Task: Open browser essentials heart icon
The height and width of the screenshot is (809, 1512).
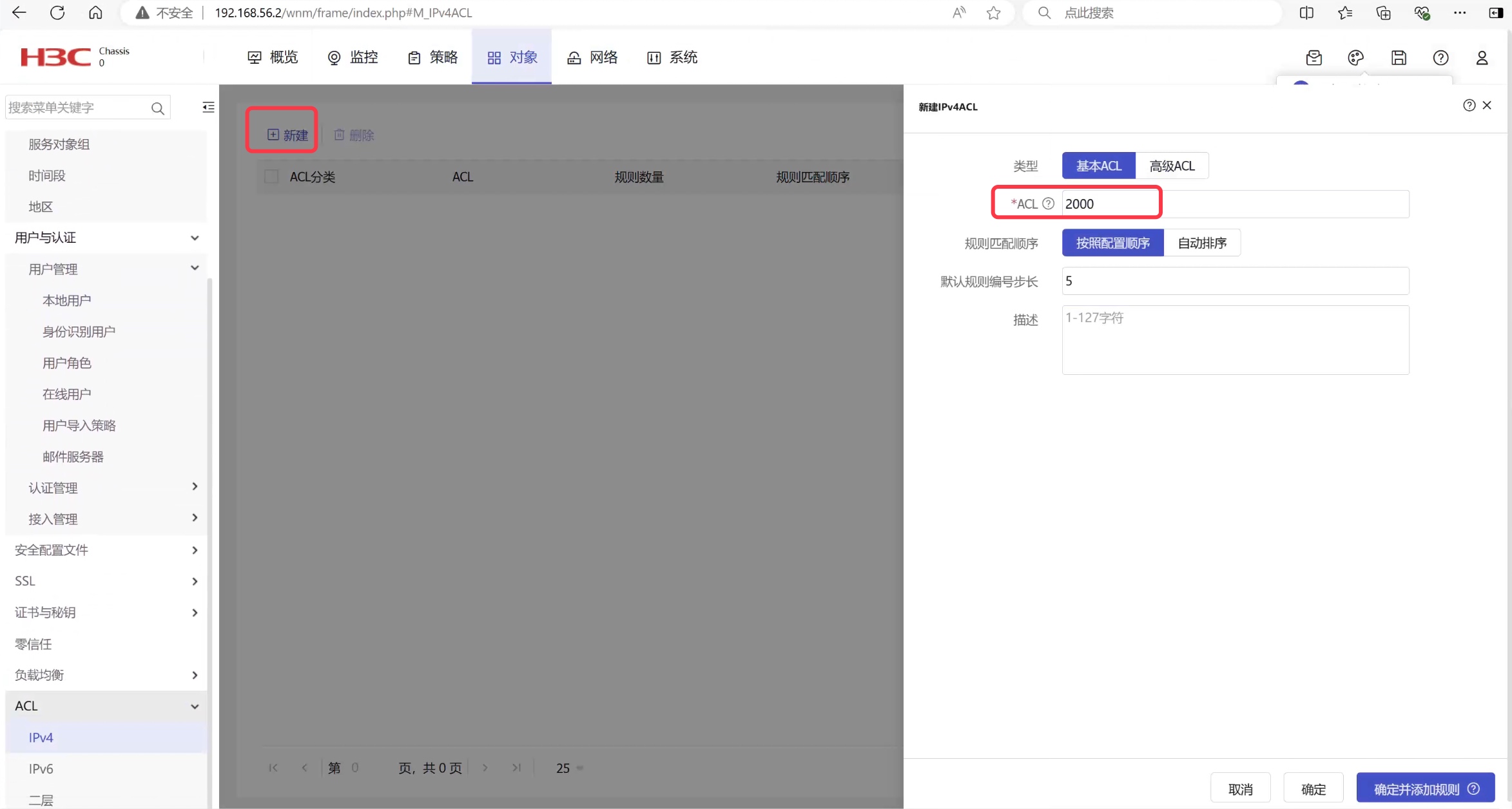Action: 1422,12
